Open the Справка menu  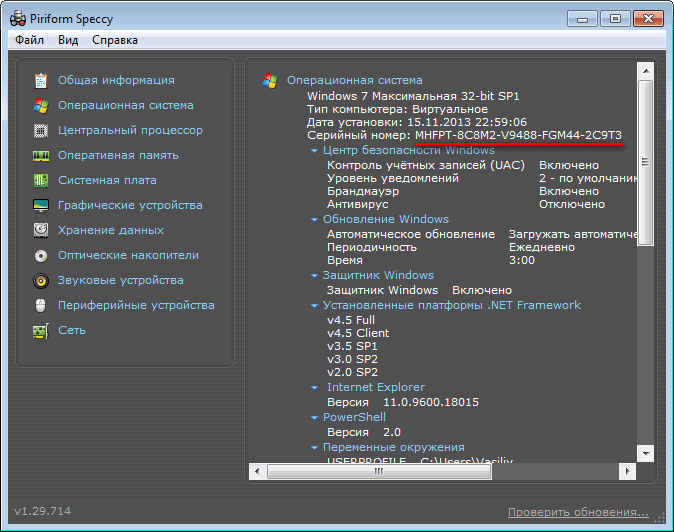click(x=115, y=40)
